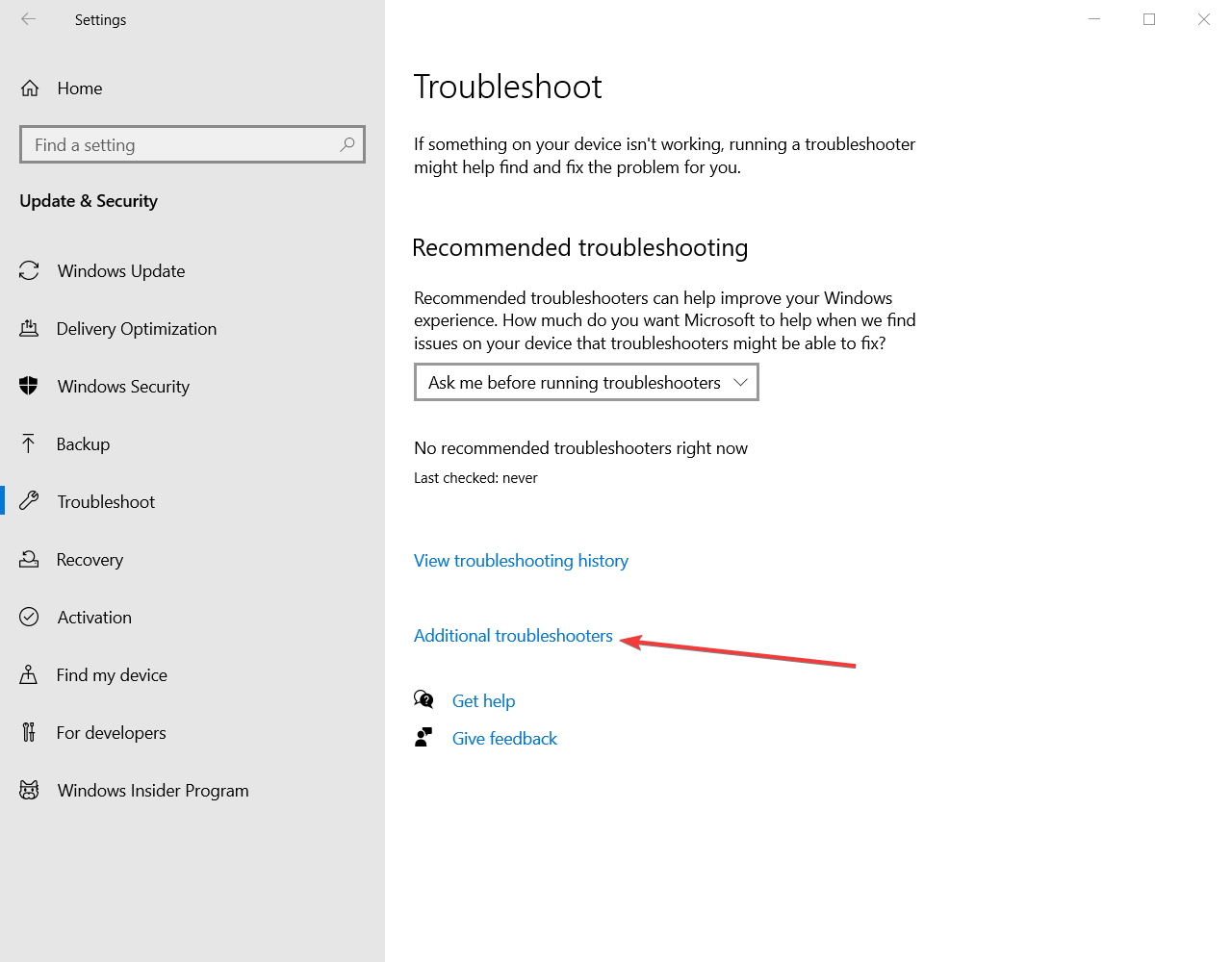Click the 'Recommended troubleshooting' heading

click(x=579, y=248)
